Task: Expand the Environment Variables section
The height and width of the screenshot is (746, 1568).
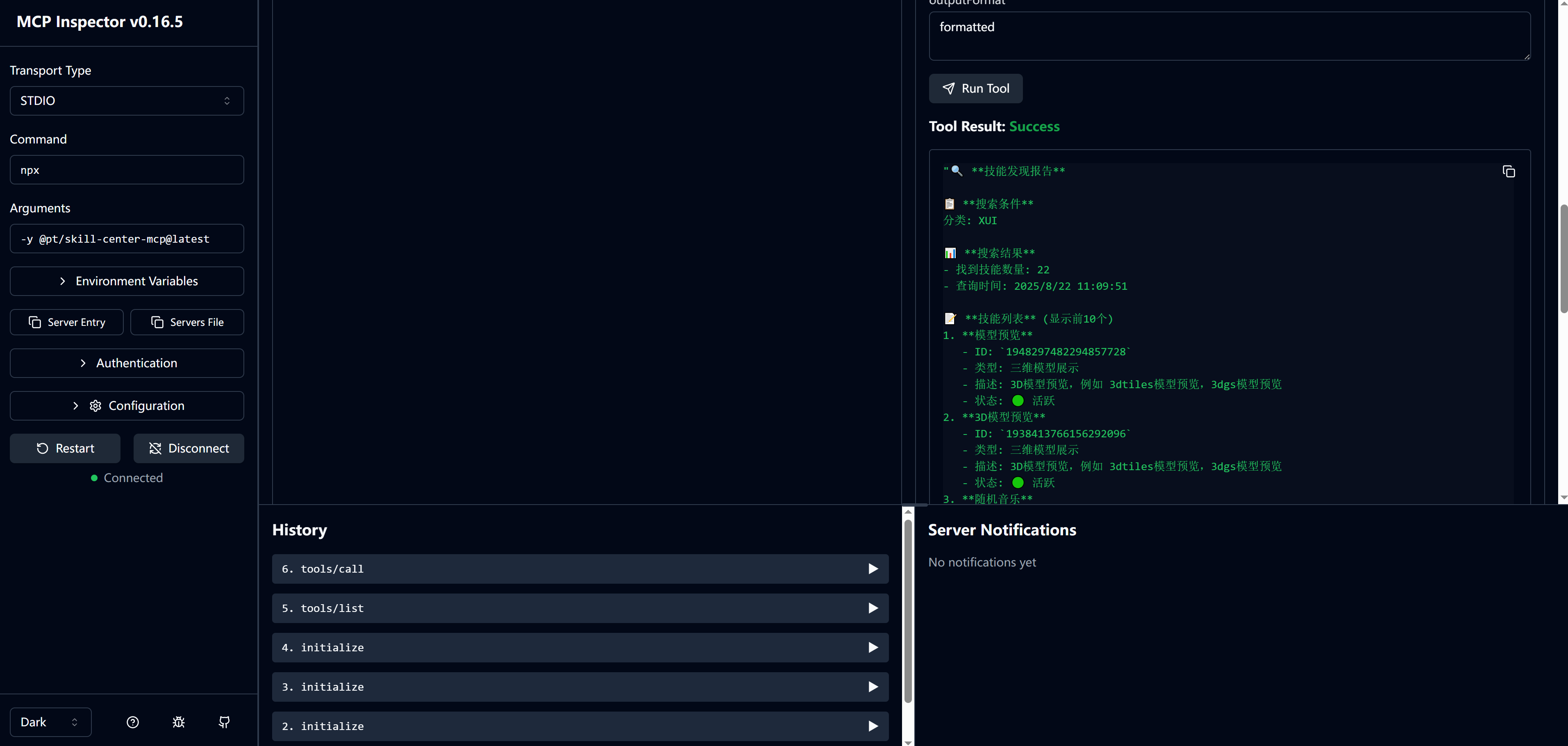Action: [127, 281]
